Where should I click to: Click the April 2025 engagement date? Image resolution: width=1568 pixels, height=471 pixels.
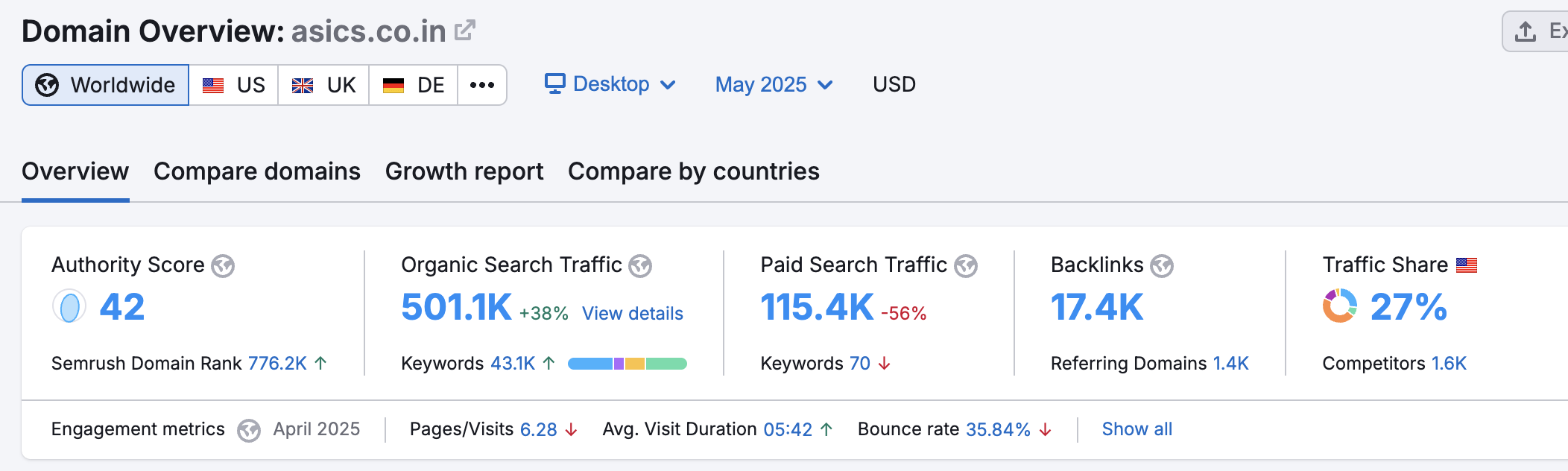coord(317,429)
